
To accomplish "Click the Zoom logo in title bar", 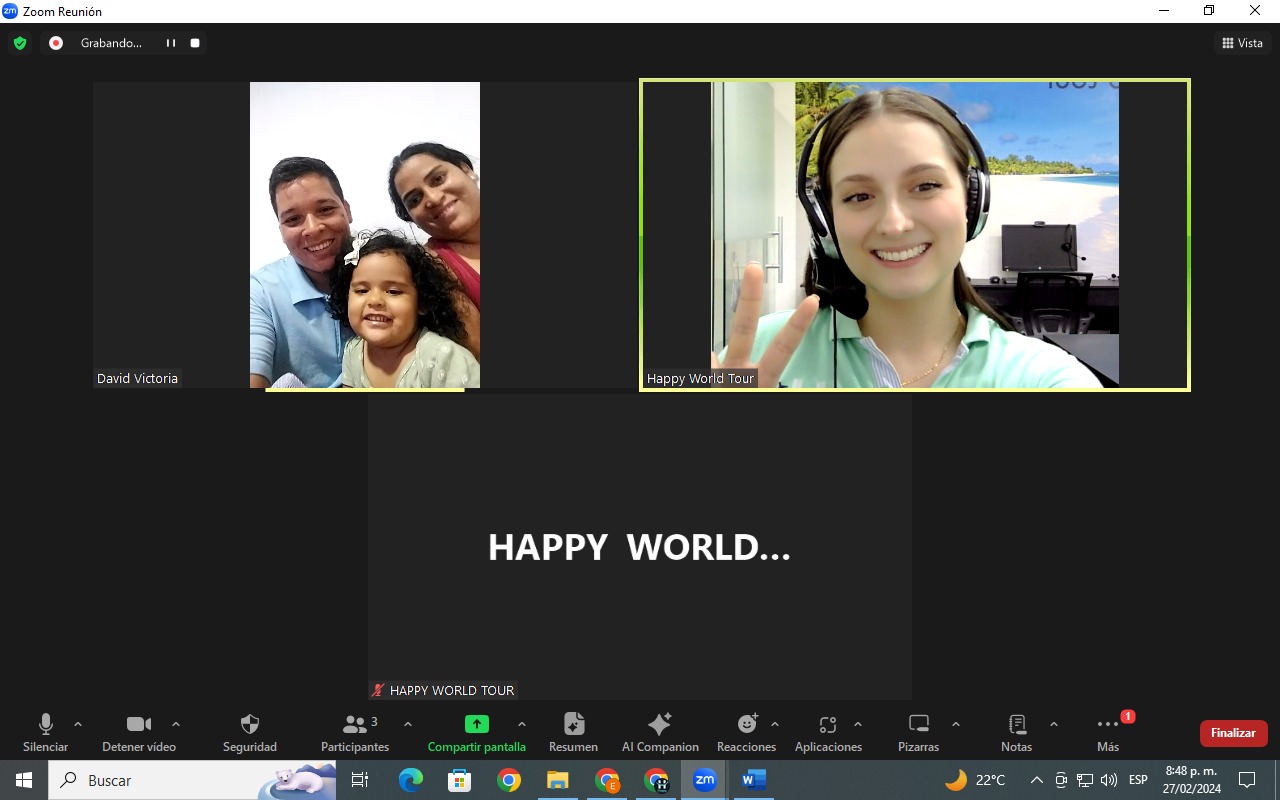I will pyautogui.click(x=11, y=11).
